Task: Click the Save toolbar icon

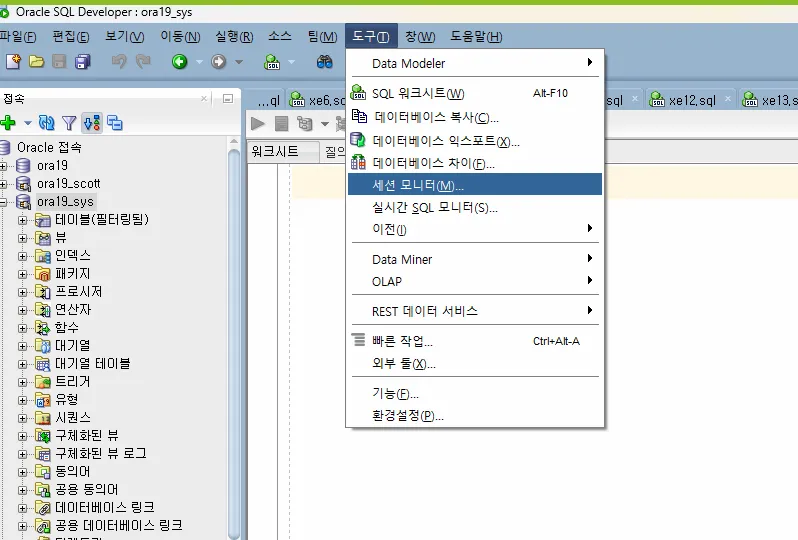Action: (x=60, y=62)
